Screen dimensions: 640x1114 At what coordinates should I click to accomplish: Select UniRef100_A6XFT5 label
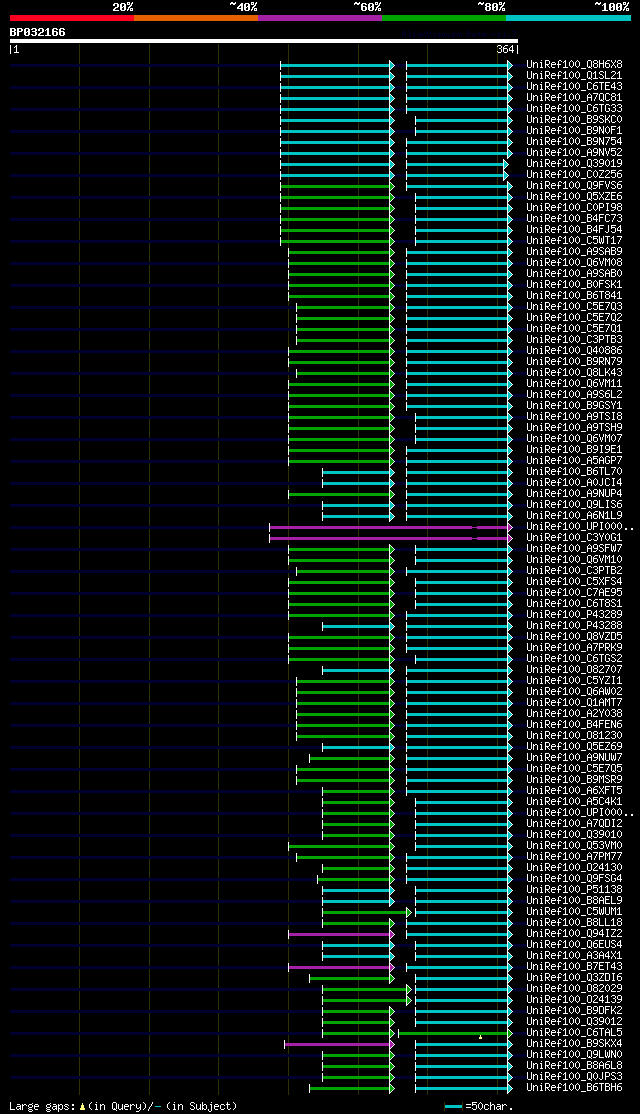[x=575, y=791]
